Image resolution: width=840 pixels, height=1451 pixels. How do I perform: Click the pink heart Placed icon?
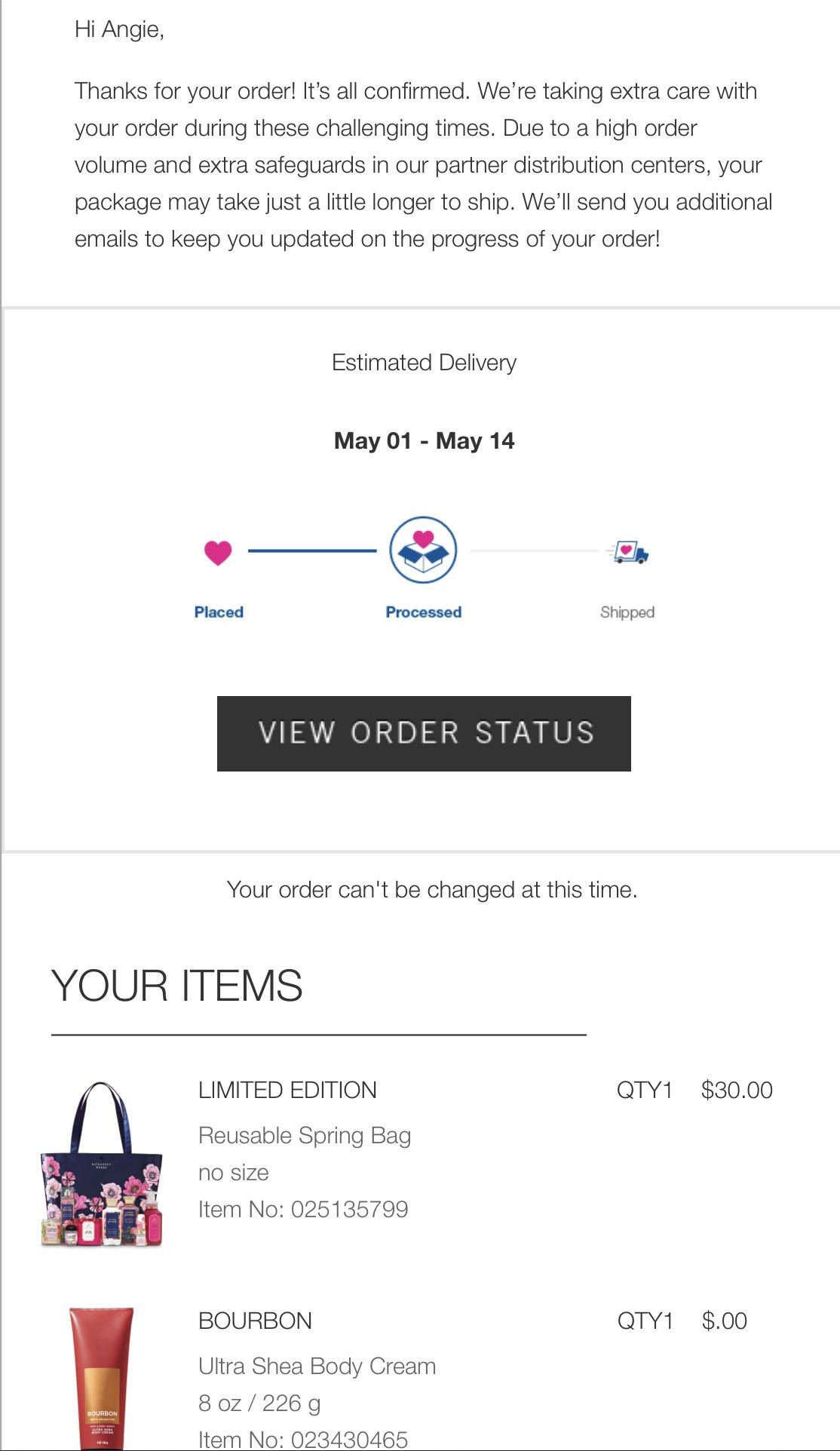pos(218,553)
